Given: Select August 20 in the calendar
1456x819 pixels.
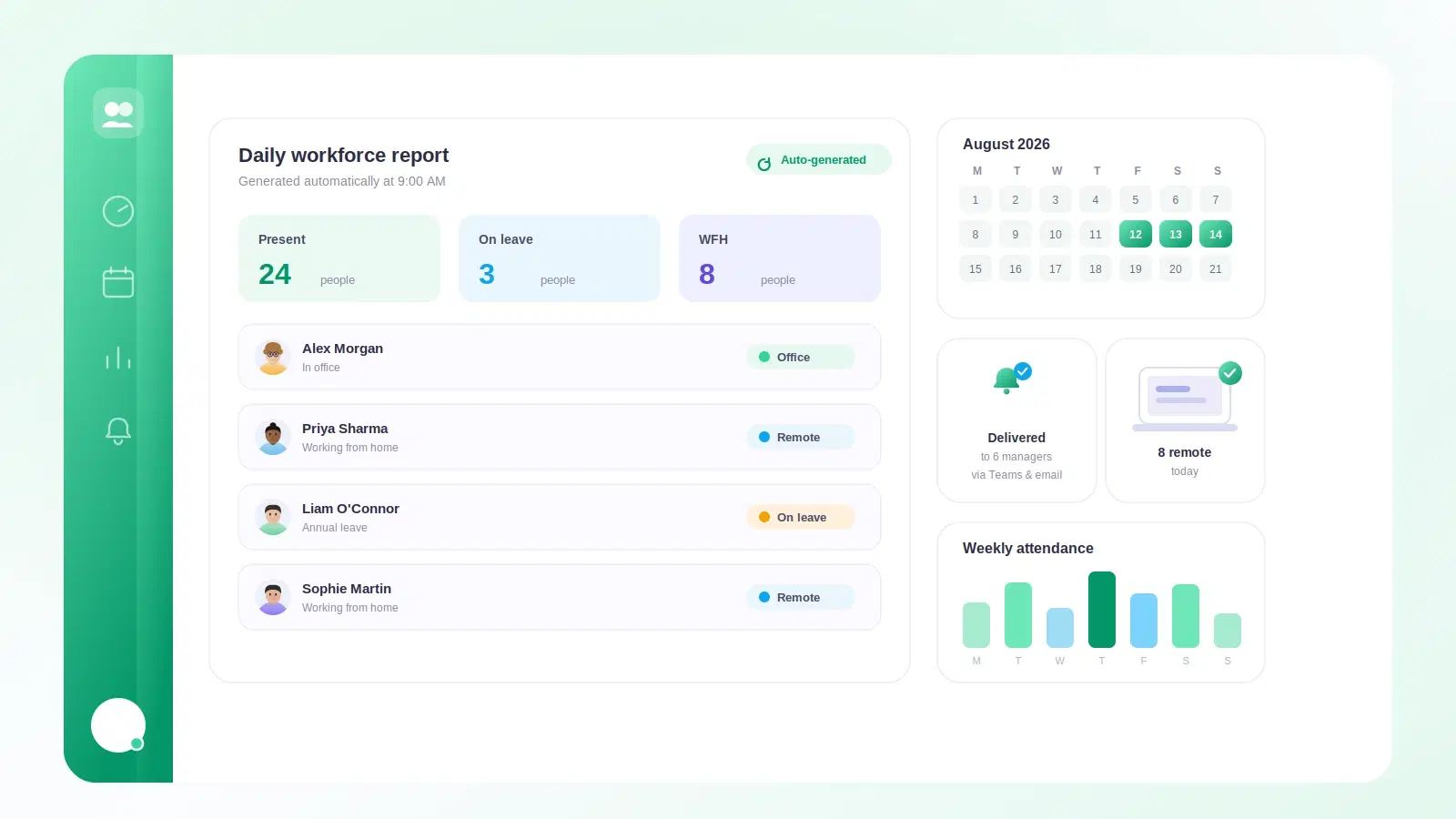Looking at the screenshot, I should [x=1176, y=268].
